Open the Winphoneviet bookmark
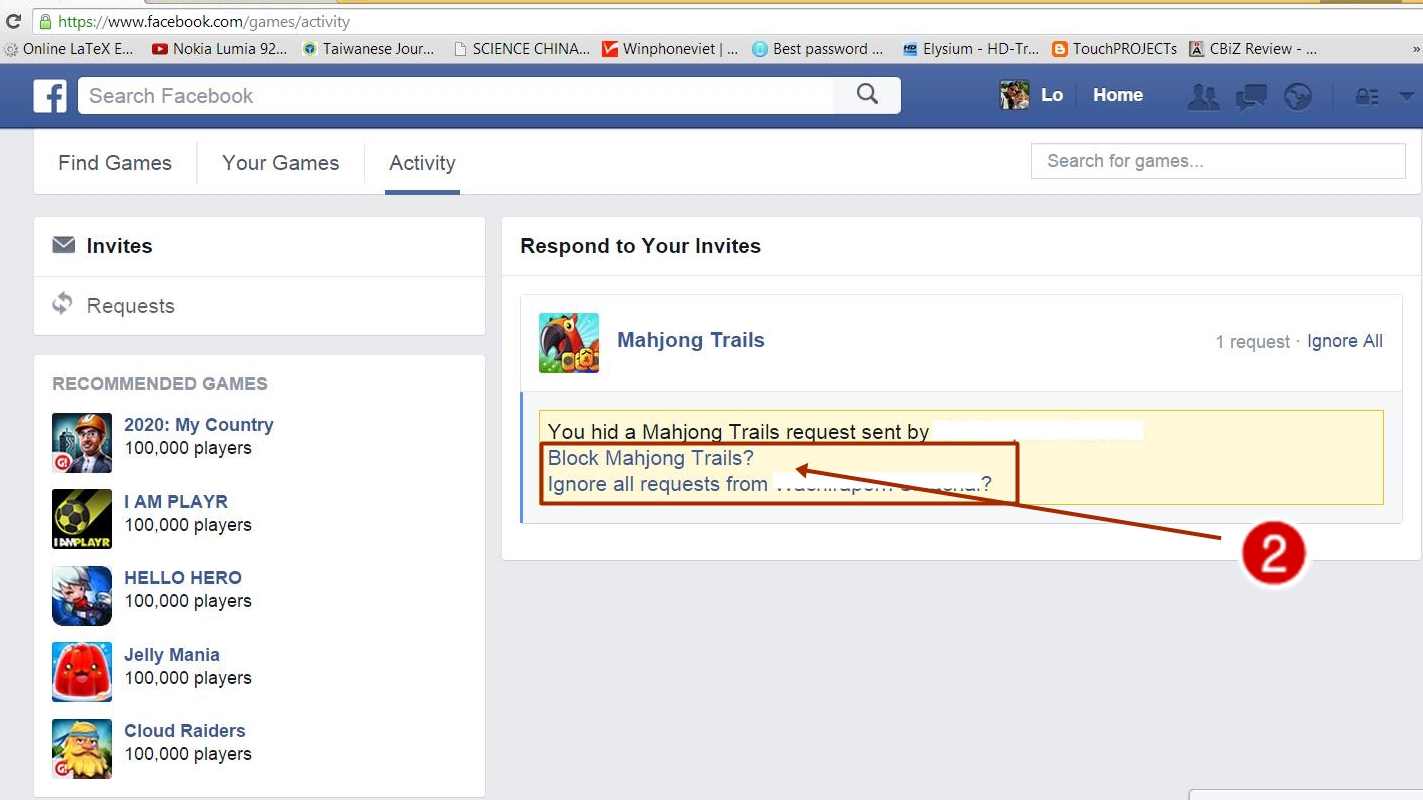The height and width of the screenshot is (800, 1423). (x=670, y=48)
